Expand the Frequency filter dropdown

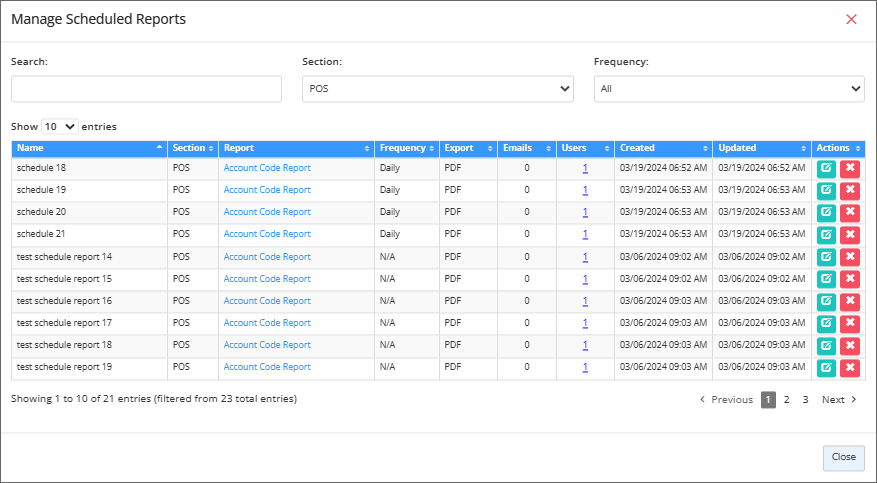point(728,89)
